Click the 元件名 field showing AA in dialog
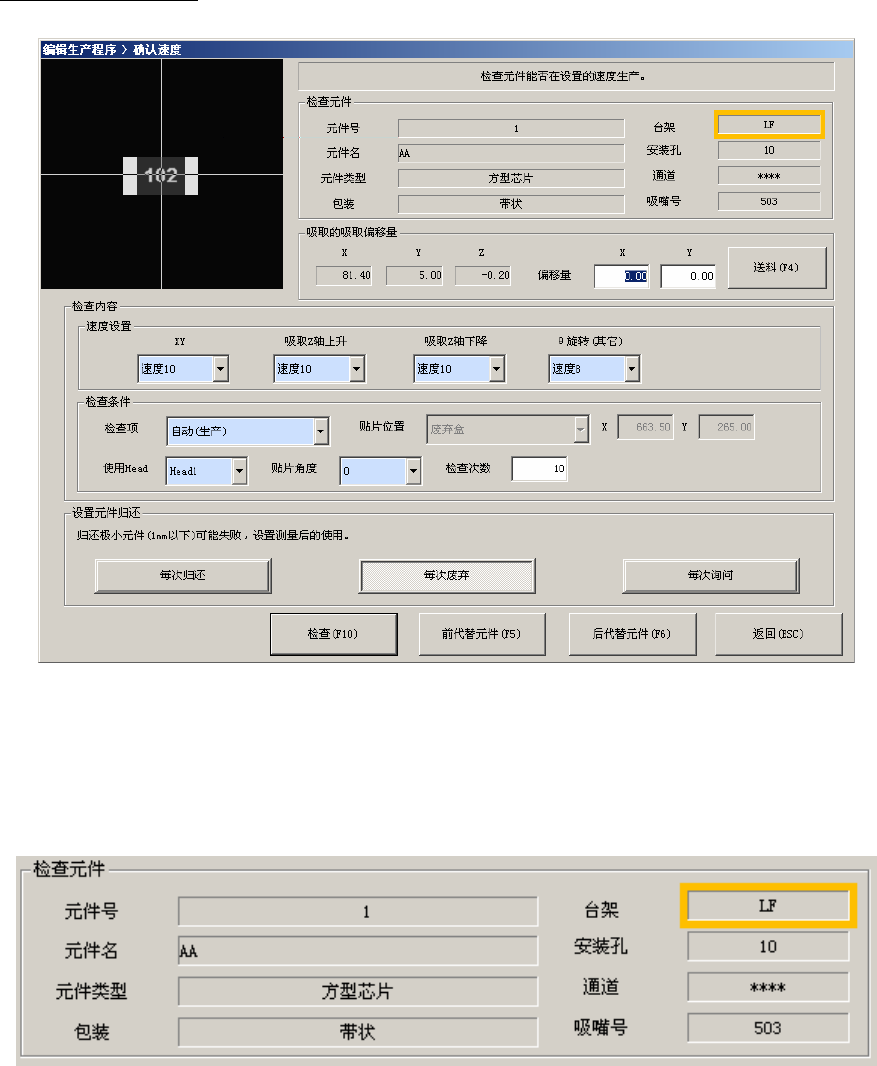This screenshot has height=1066, width=877. point(511,153)
